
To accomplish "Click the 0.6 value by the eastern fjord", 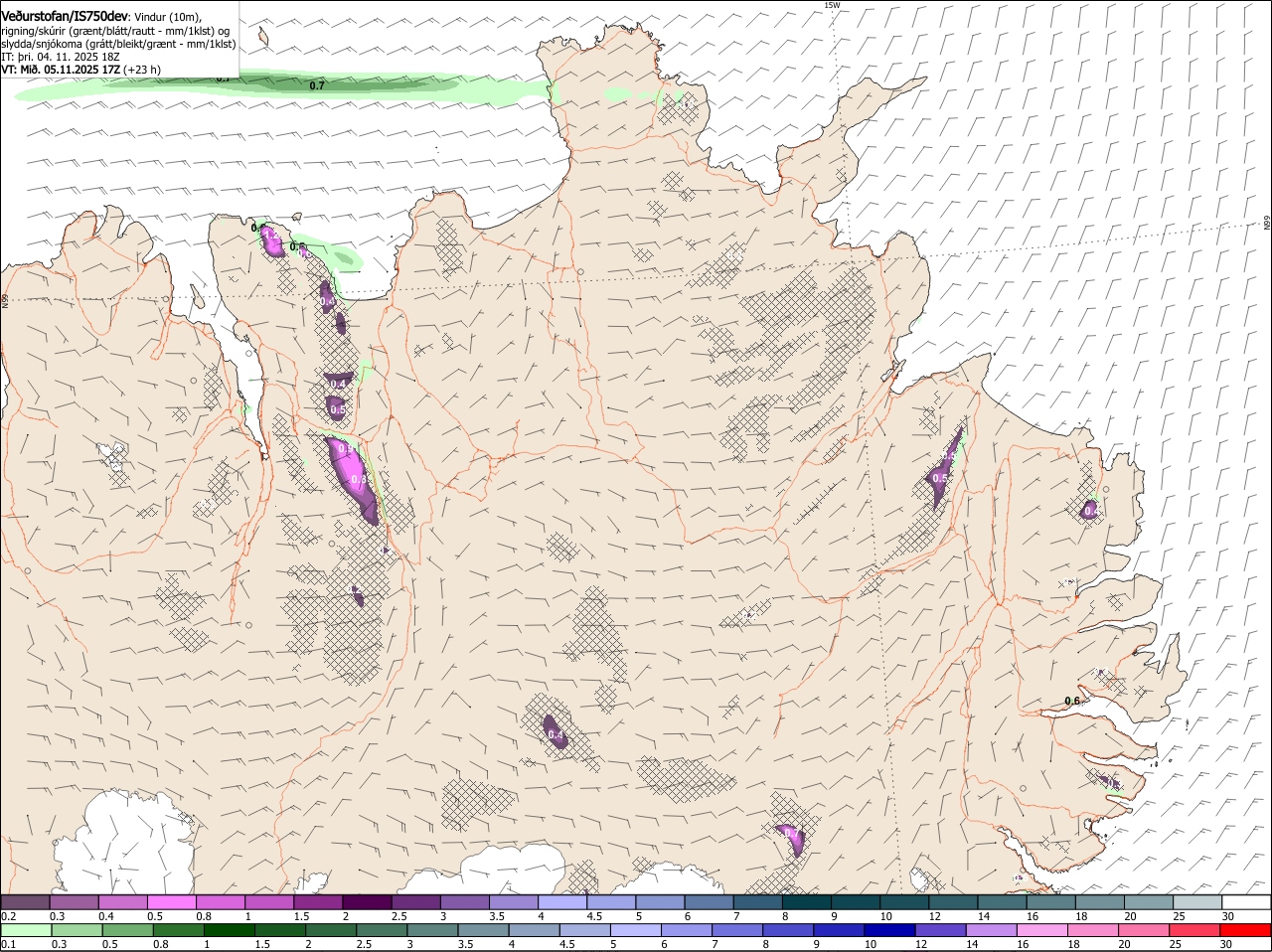I will (1072, 701).
